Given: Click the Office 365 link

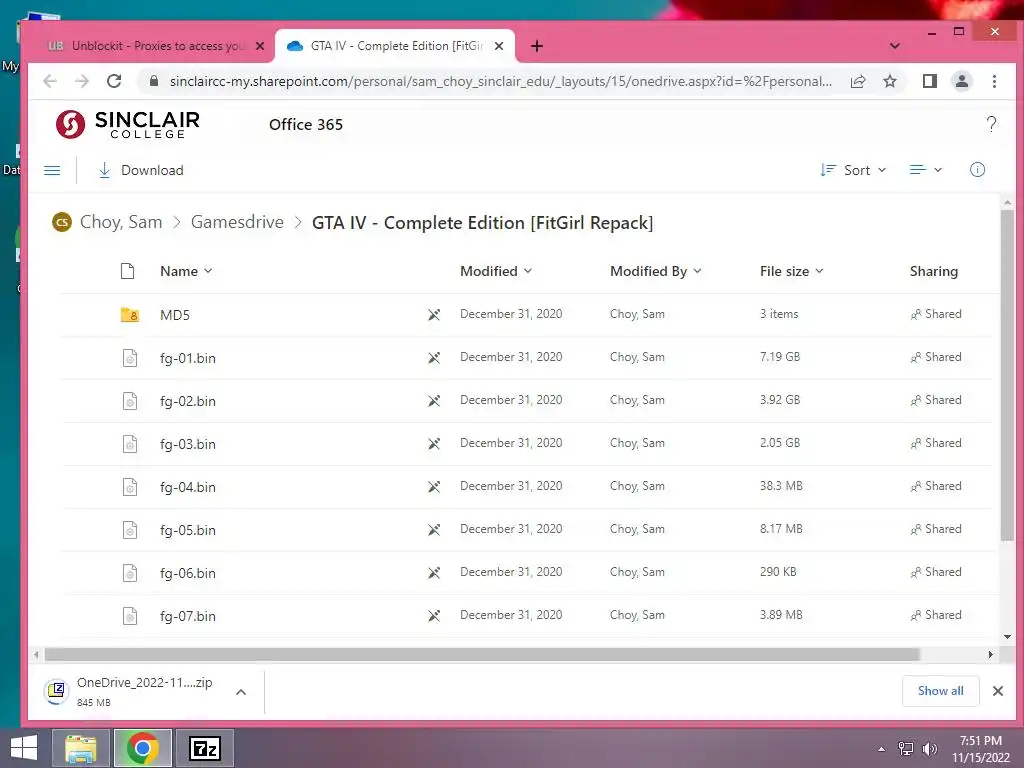Looking at the screenshot, I should (x=306, y=125).
